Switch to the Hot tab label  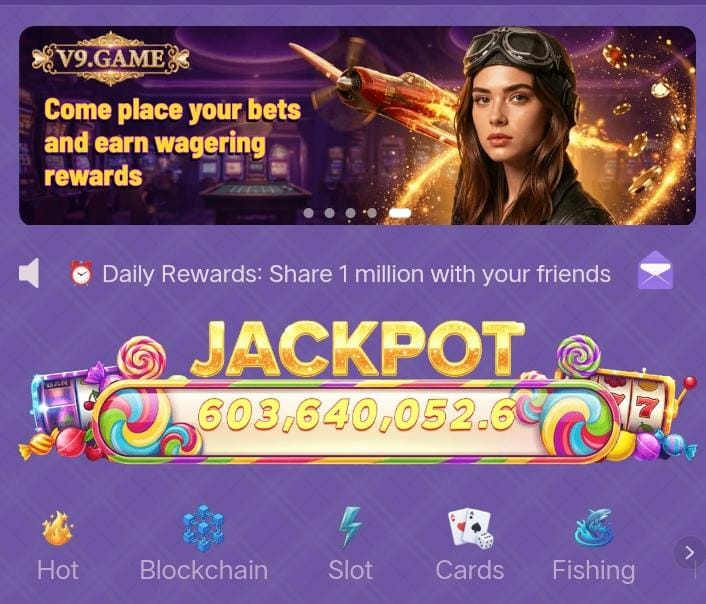click(58, 570)
